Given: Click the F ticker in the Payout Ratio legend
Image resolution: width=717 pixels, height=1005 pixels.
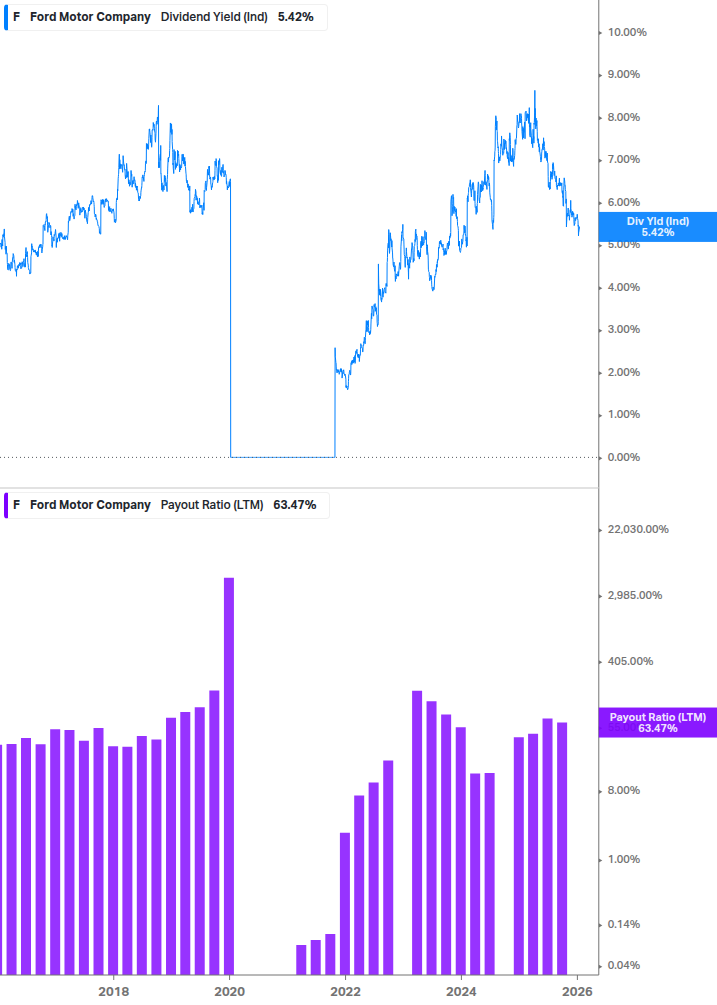Looking at the screenshot, I should coord(17,505).
